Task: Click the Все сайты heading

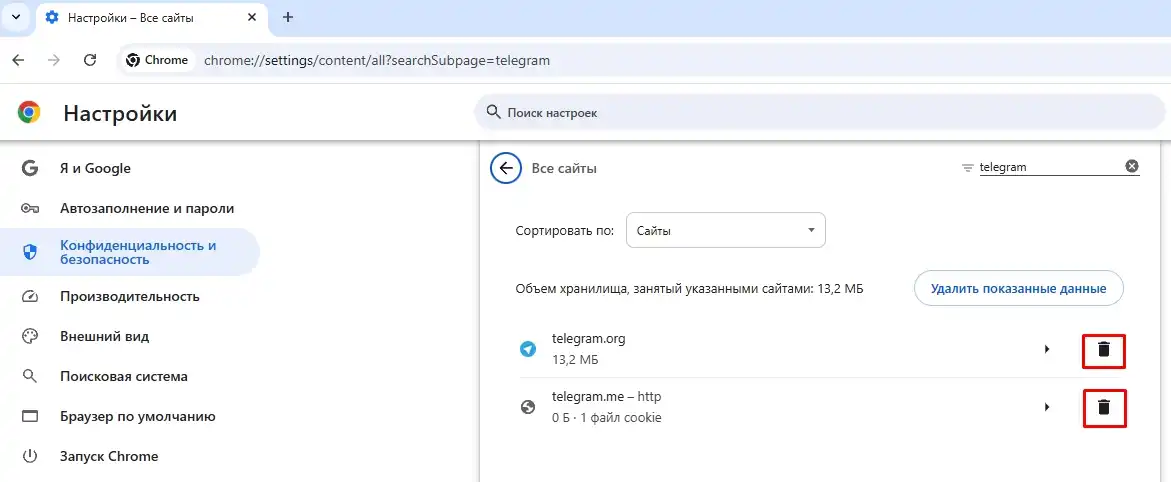Action: [x=564, y=169]
